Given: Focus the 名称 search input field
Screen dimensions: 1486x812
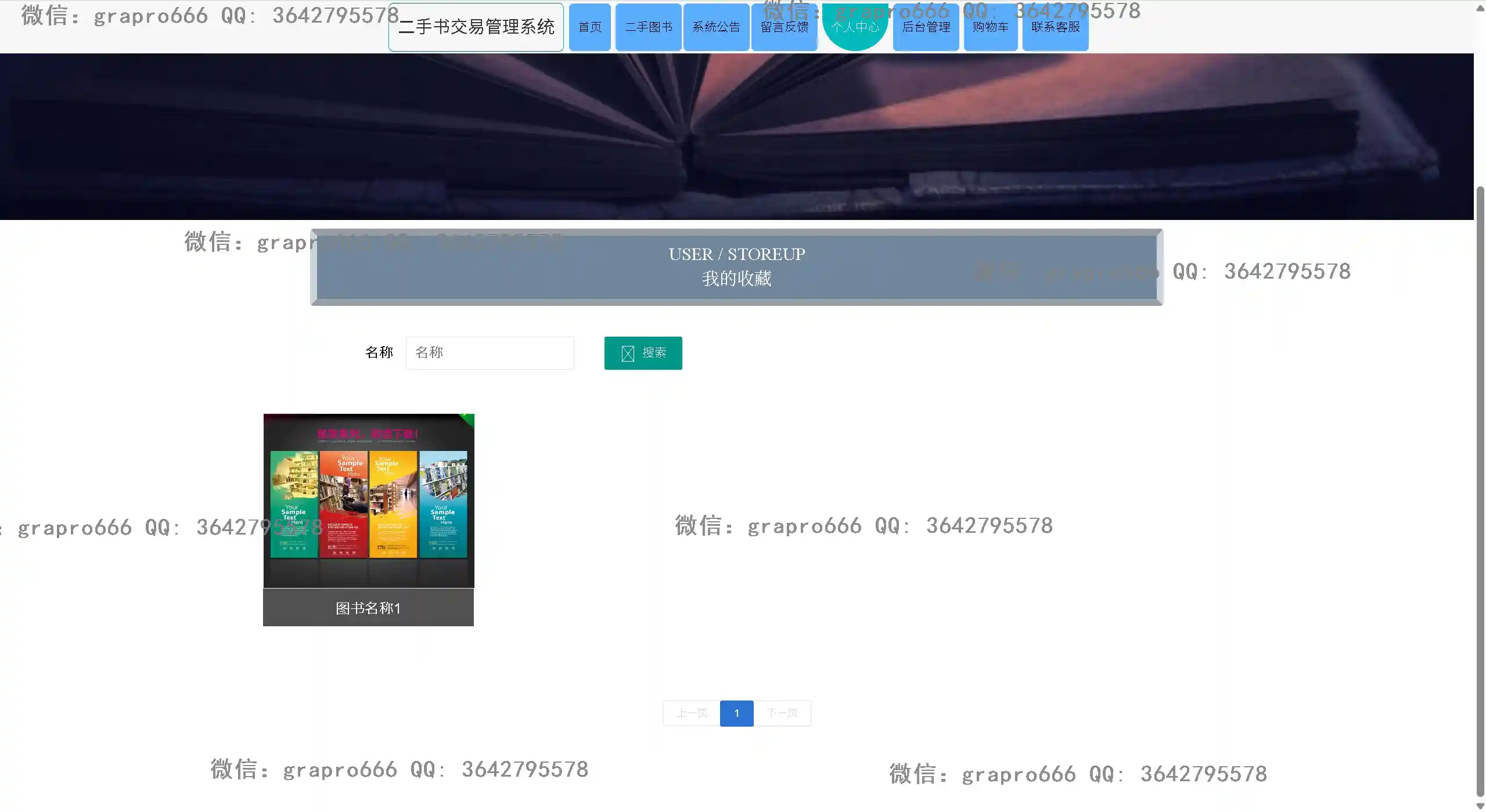Looking at the screenshot, I should point(490,353).
